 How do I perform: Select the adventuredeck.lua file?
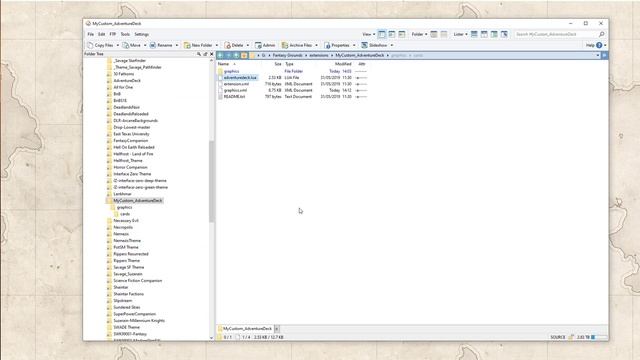point(240,78)
